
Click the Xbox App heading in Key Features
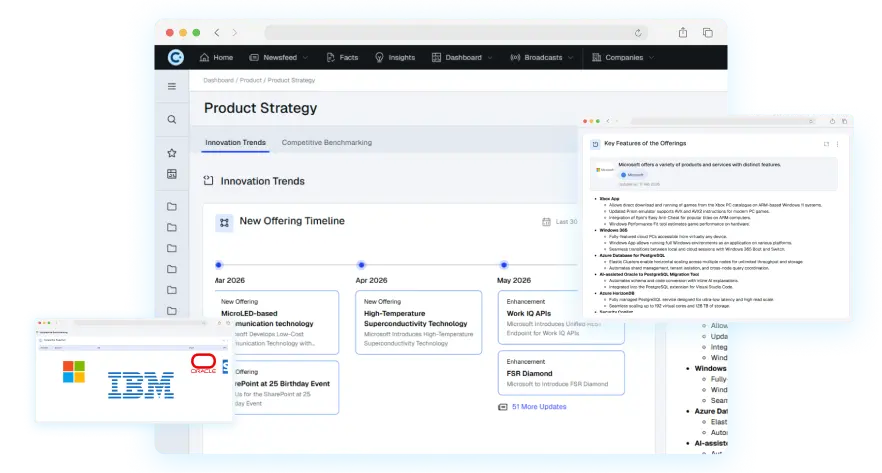coord(609,199)
